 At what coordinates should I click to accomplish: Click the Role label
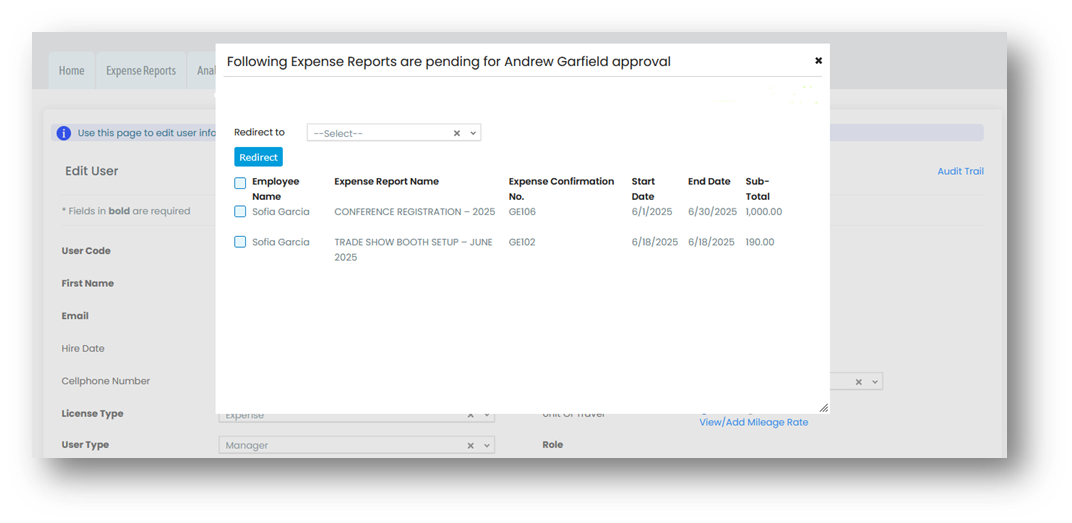tap(552, 444)
